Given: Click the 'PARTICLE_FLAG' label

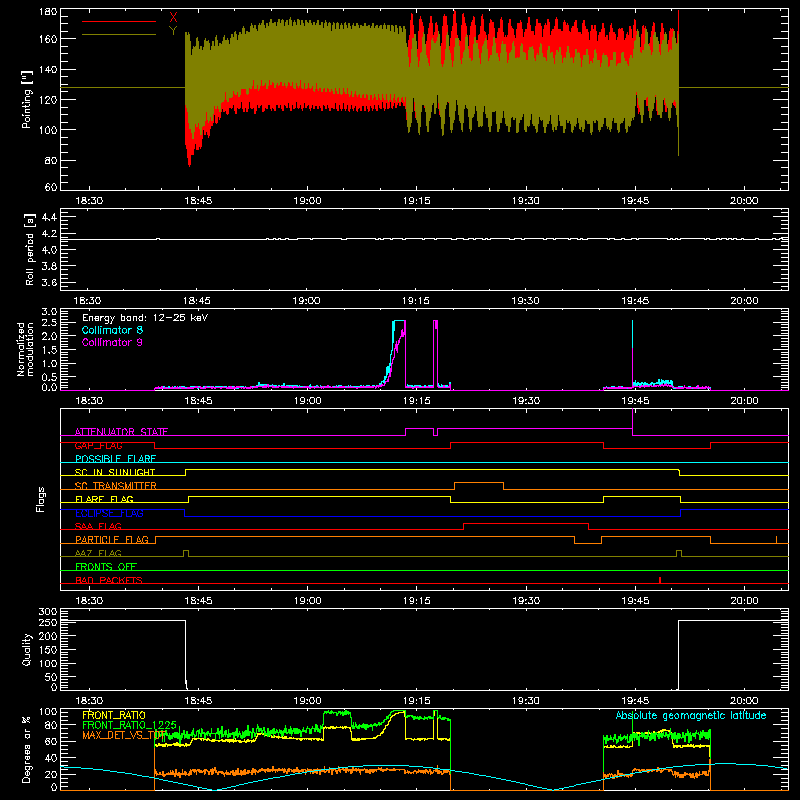Looking at the screenshot, I should click(x=112, y=540).
